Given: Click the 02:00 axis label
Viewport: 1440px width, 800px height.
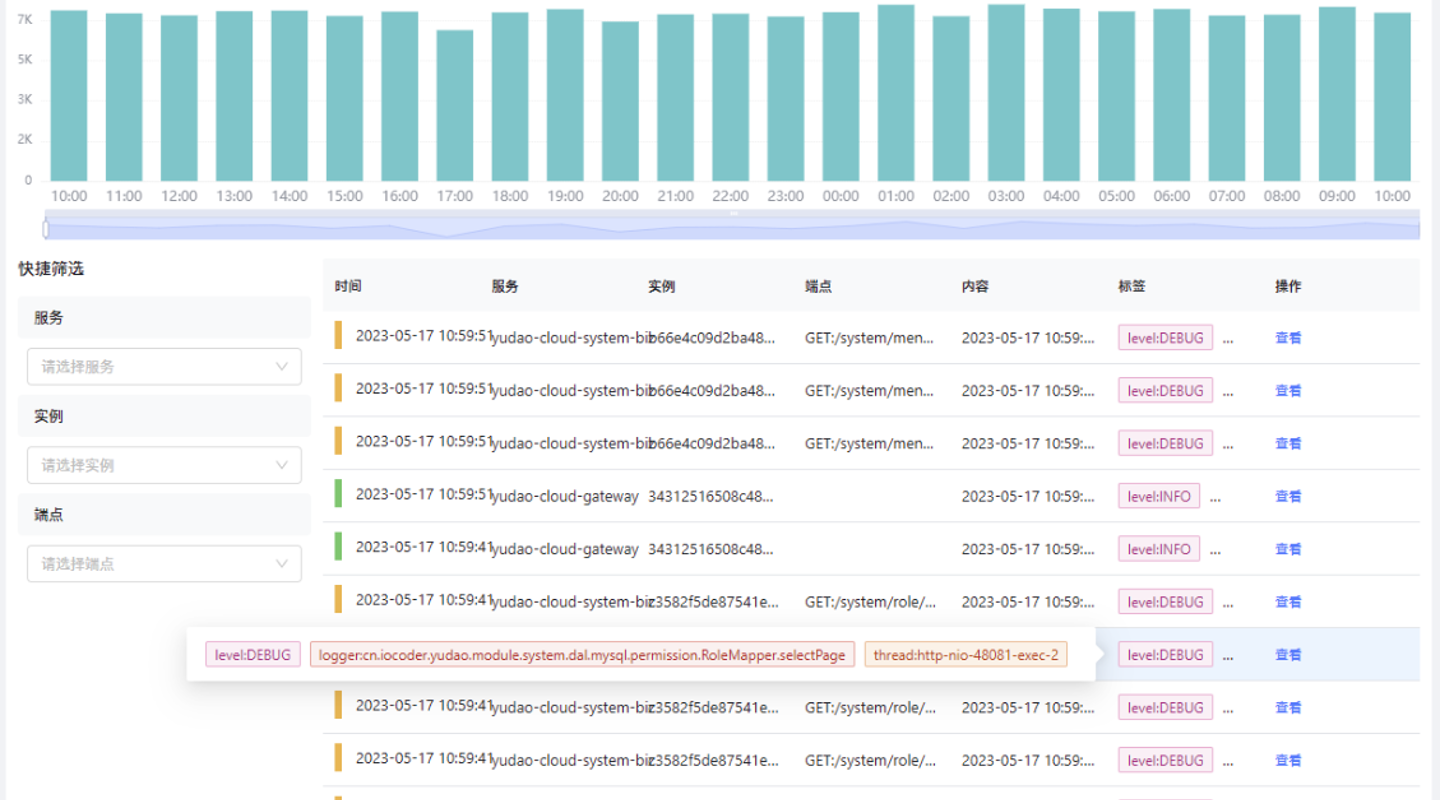Looking at the screenshot, I should pos(951,196).
